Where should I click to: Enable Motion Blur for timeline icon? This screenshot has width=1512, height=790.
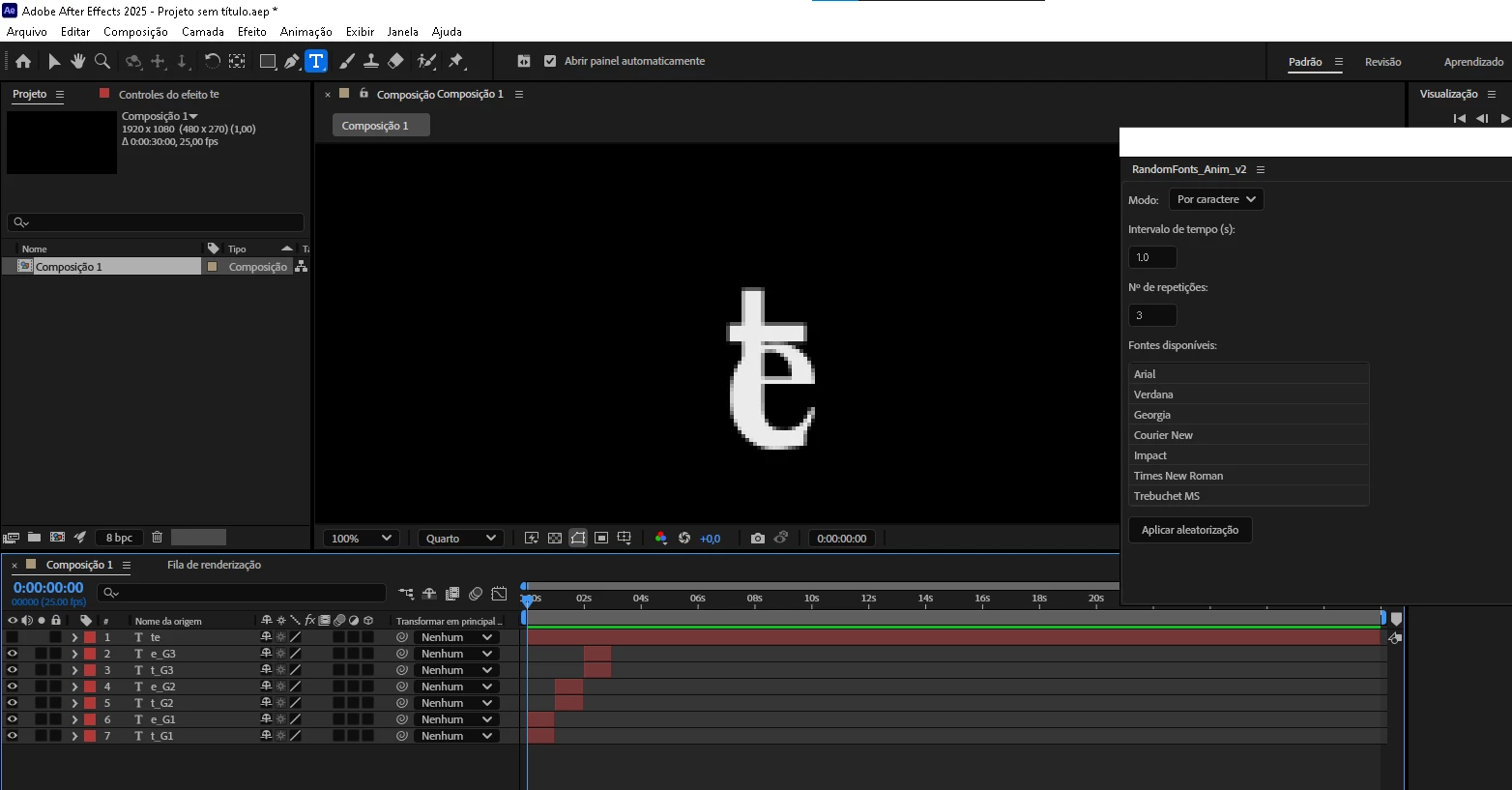point(476,594)
